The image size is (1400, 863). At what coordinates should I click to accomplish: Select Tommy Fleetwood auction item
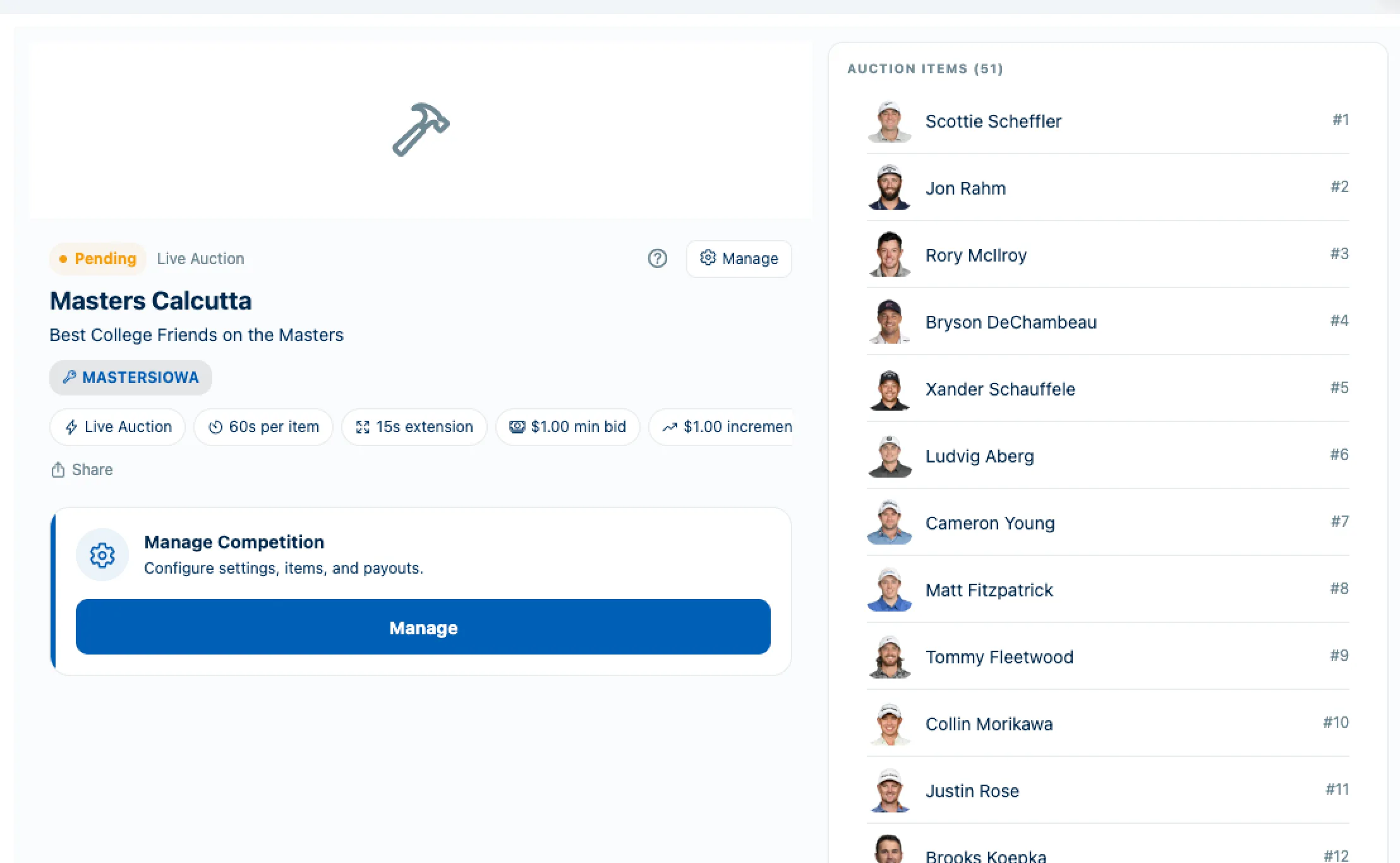point(1107,656)
